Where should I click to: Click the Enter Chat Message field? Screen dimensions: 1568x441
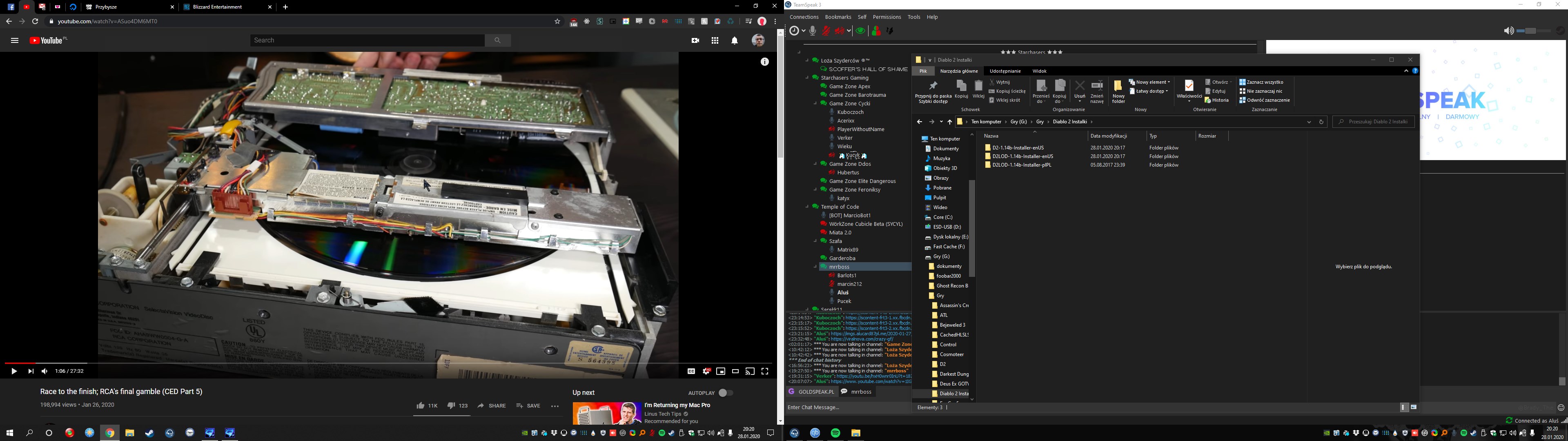(846, 408)
